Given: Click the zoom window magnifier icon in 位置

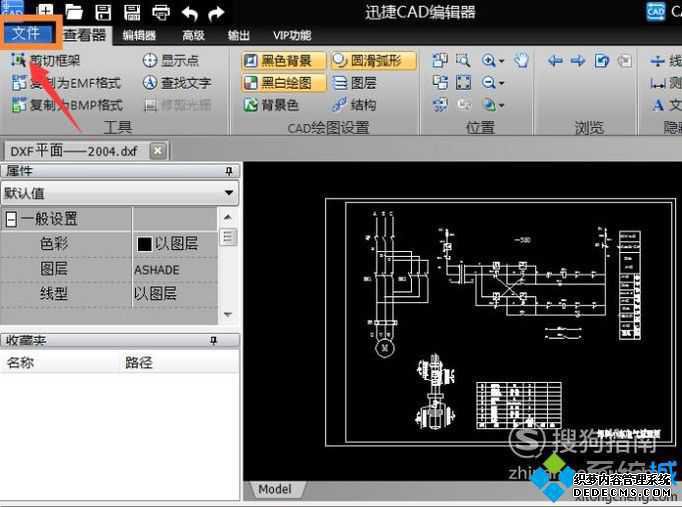Looking at the screenshot, I should coord(463,60).
